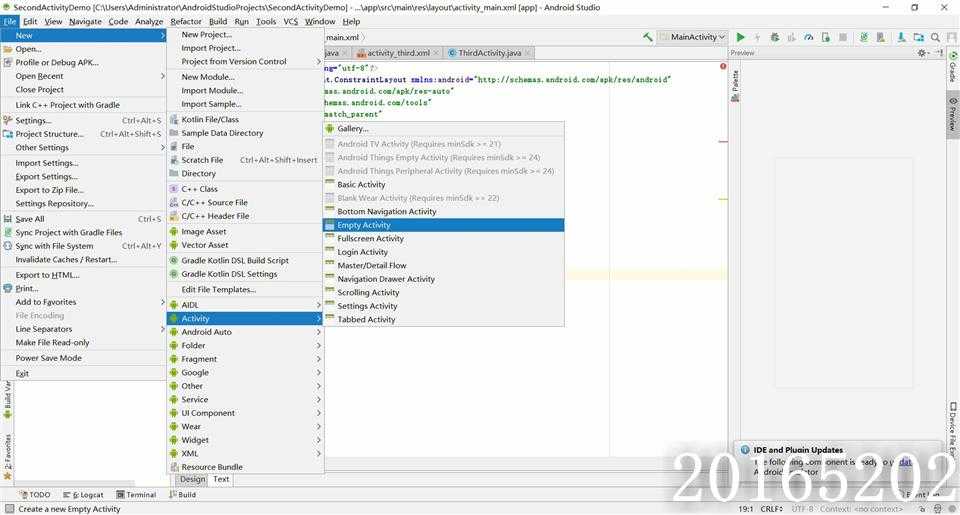960x515 pixels.
Task: Click Edit File Templates
Action: pyautogui.click(x=245, y=290)
